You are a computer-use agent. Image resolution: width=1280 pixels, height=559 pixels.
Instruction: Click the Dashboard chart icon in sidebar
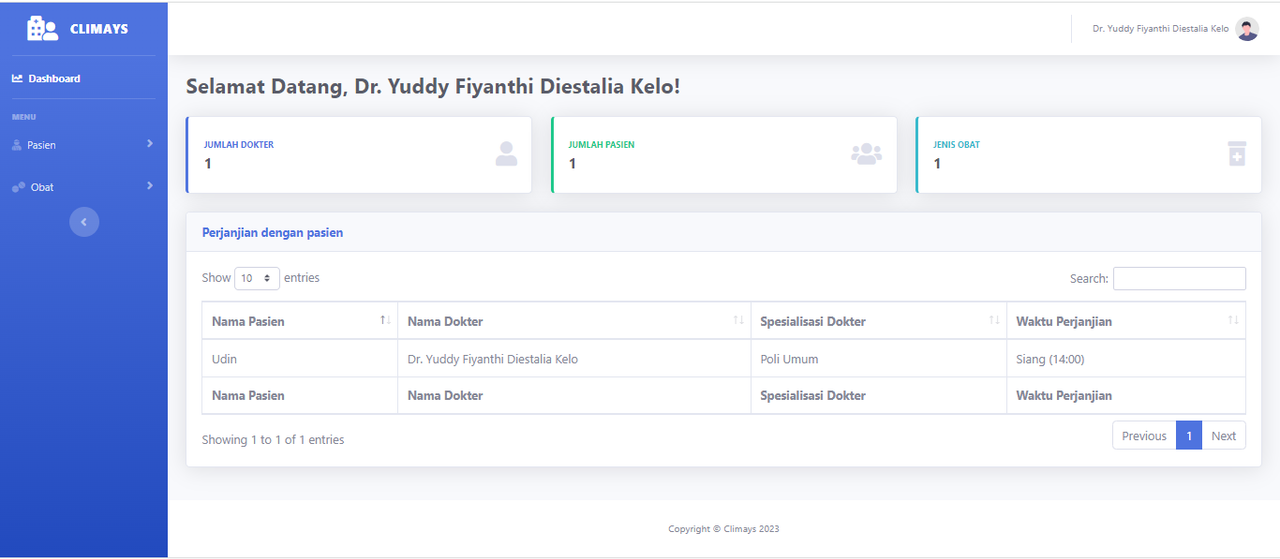[17, 78]
